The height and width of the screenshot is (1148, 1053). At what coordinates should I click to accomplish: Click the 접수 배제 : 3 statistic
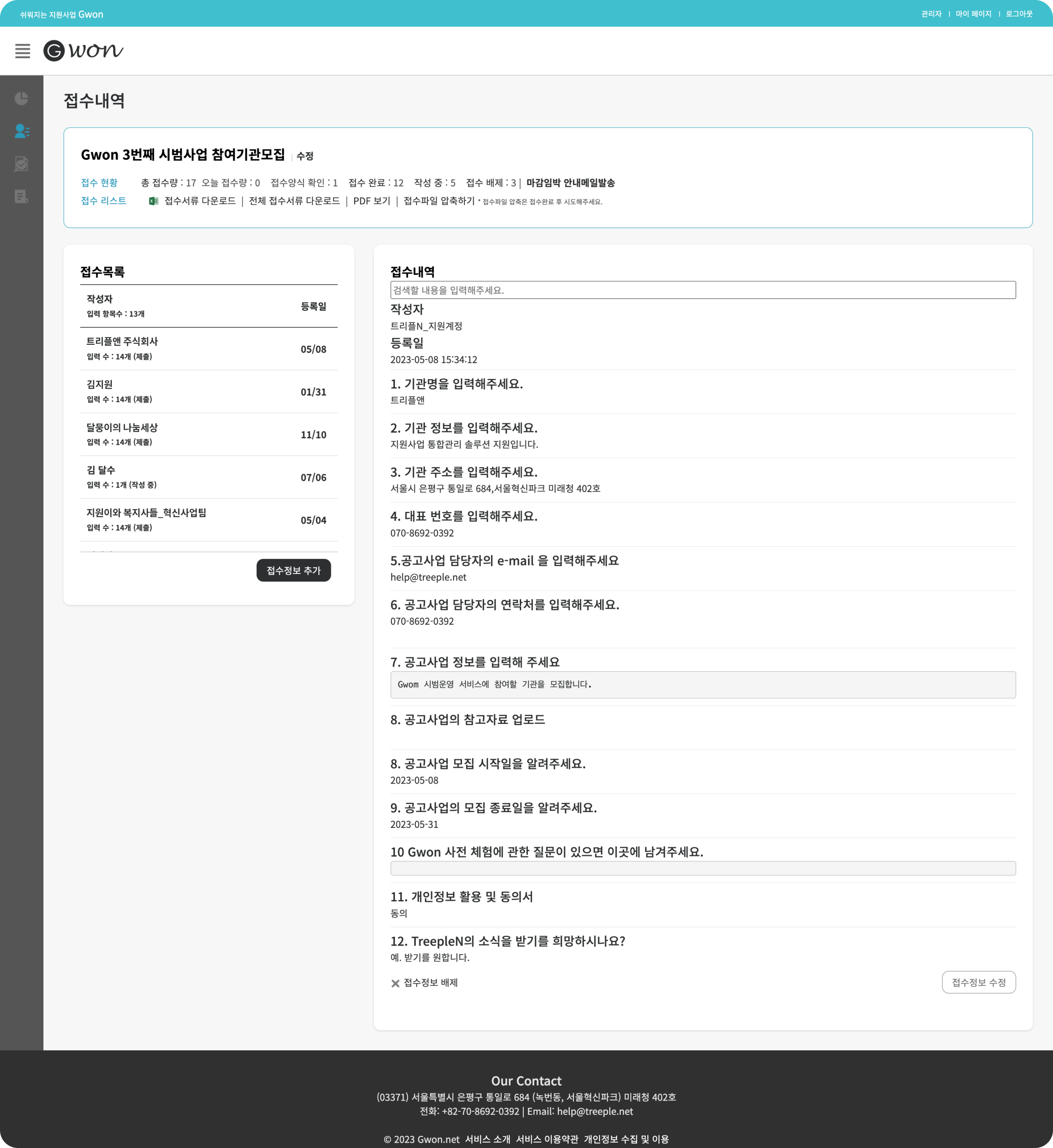click(491, 183)
